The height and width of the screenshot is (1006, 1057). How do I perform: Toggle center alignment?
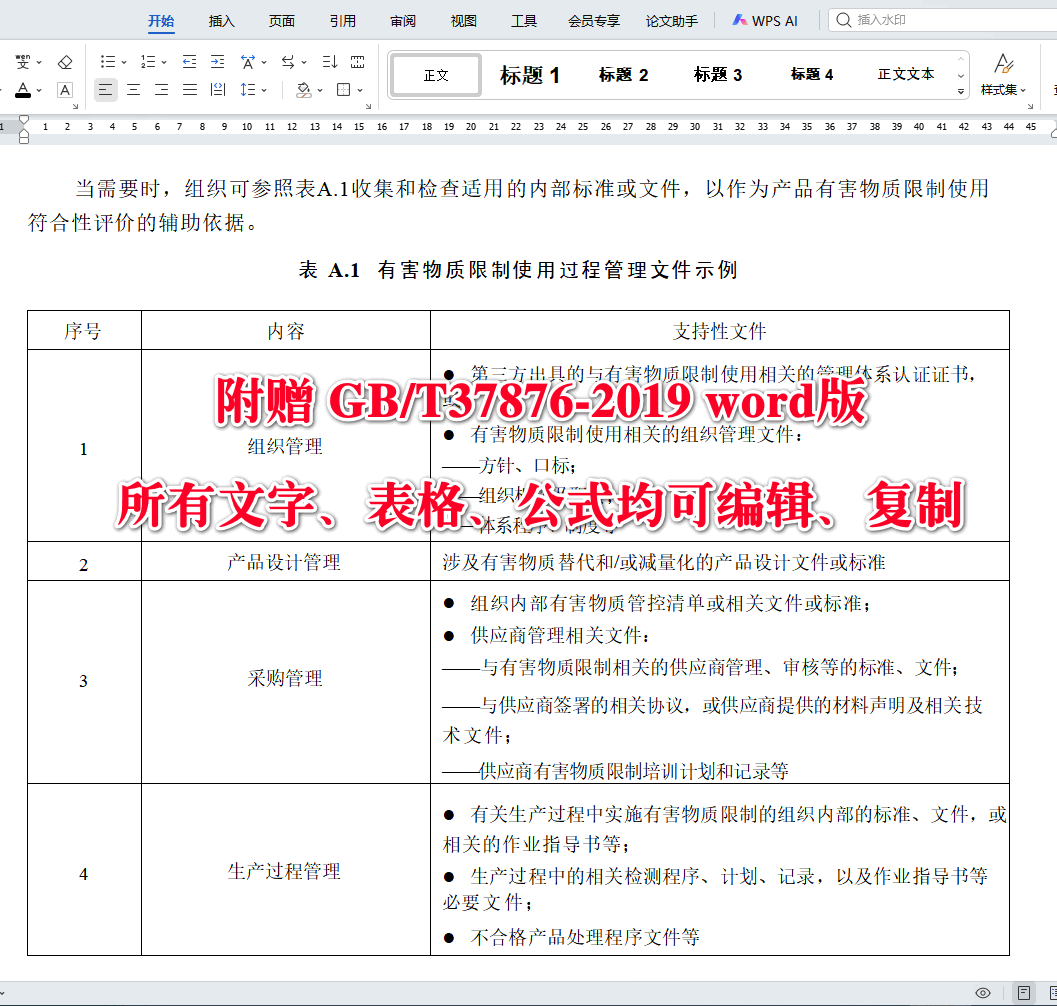133,90
